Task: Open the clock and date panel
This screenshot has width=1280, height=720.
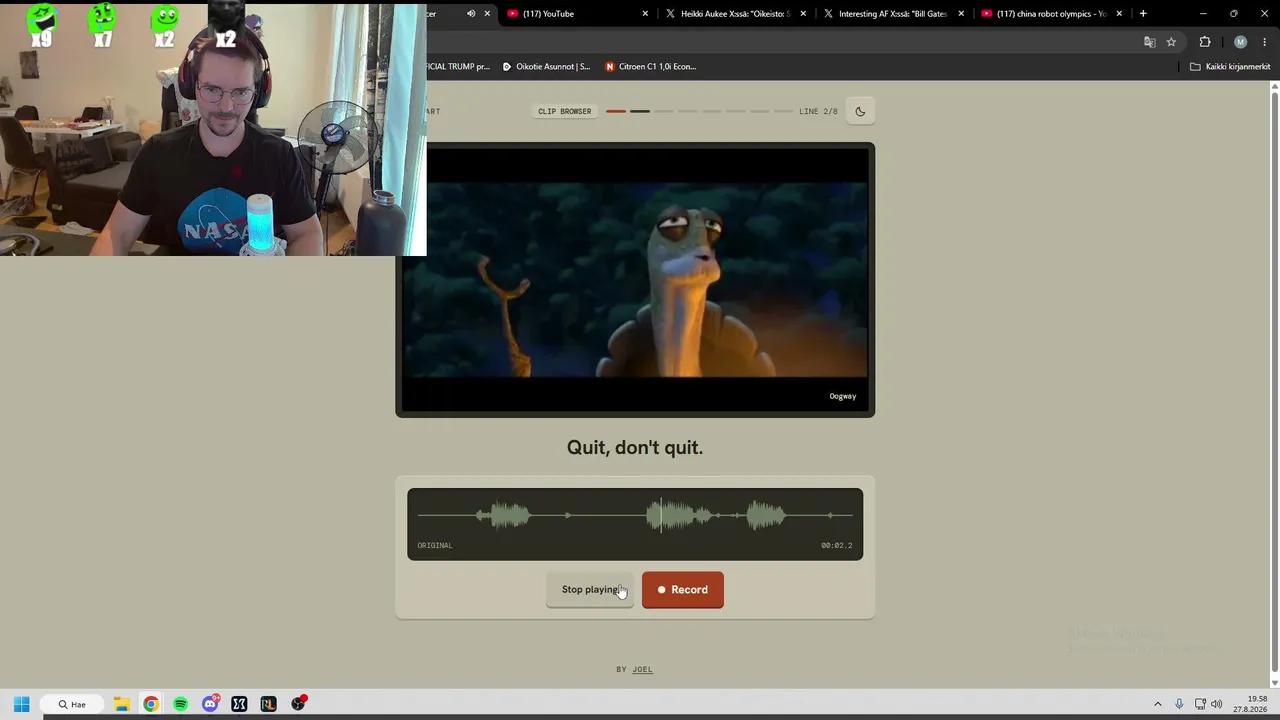Action: (1251, 704)
